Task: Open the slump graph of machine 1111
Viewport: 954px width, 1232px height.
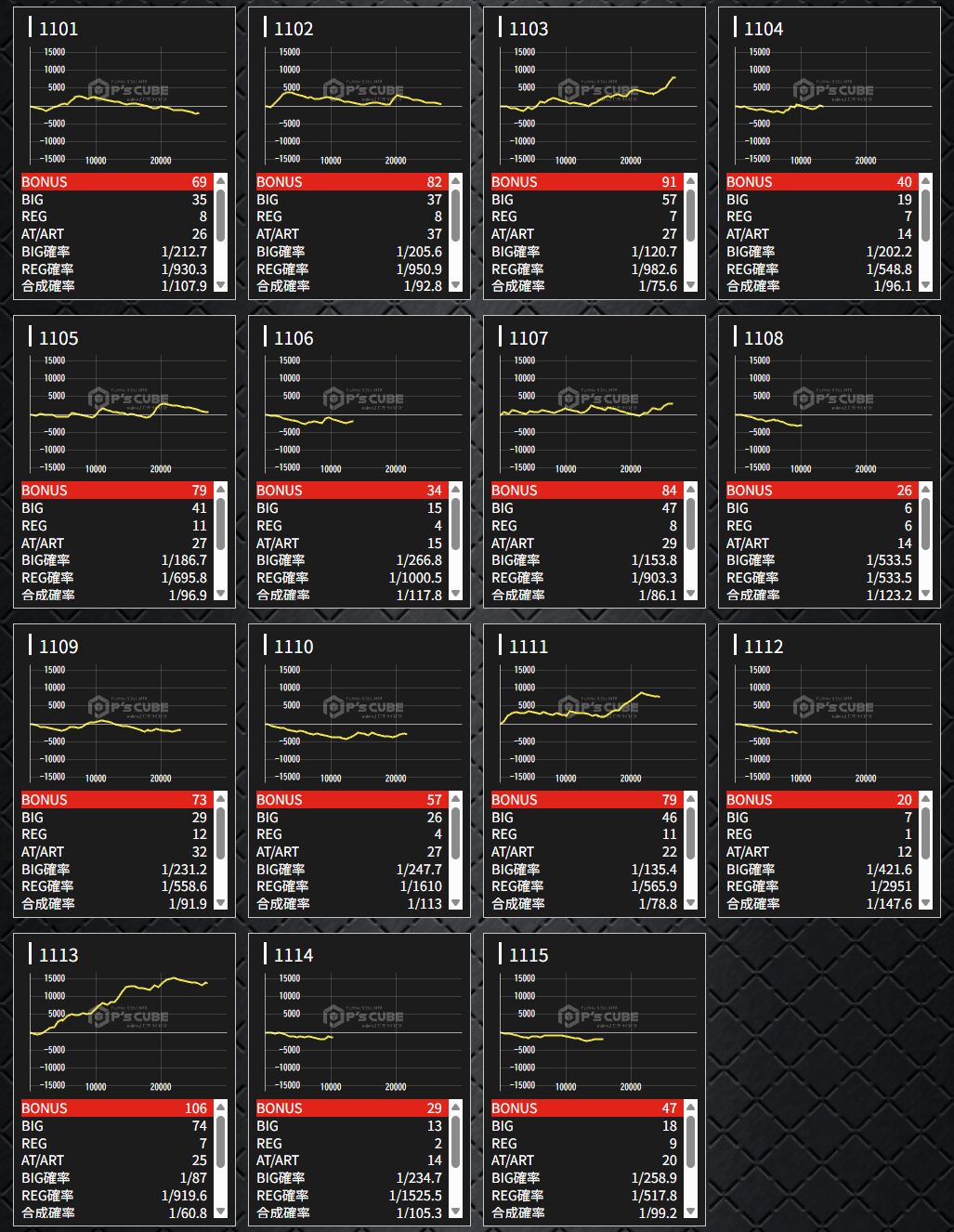Action: click(594, 723)
